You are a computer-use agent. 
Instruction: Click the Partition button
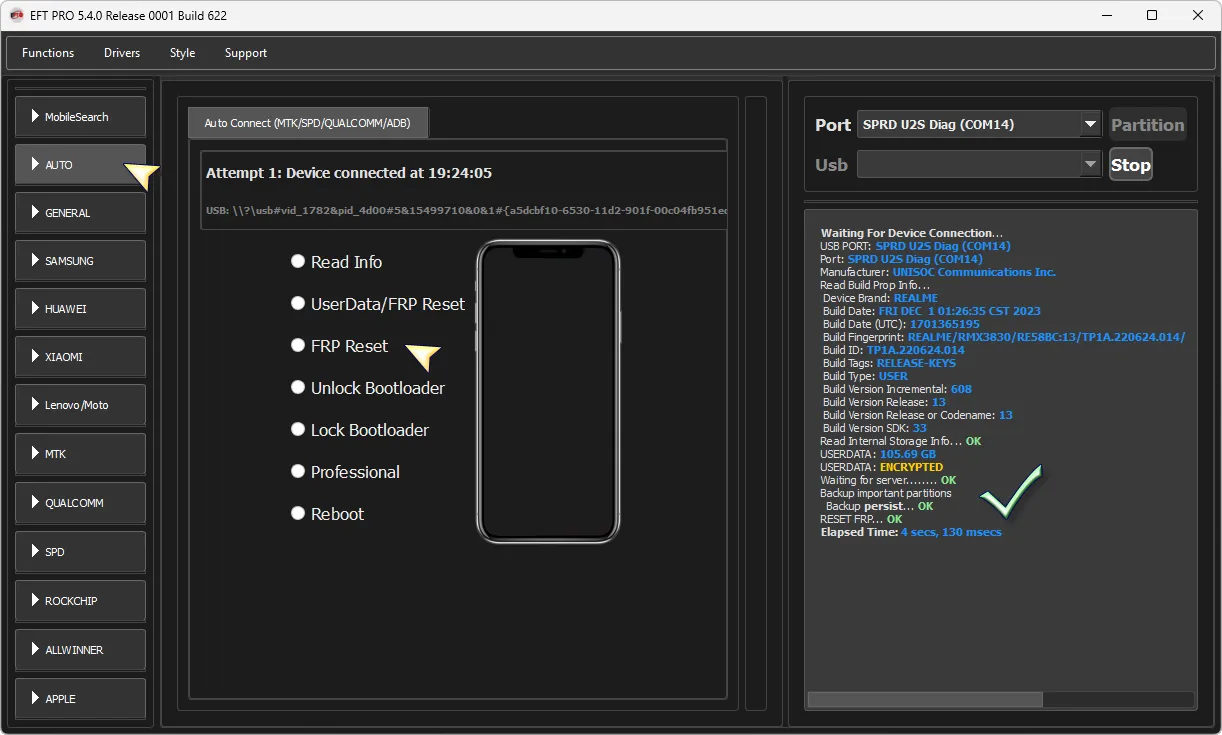point(1147,125)
